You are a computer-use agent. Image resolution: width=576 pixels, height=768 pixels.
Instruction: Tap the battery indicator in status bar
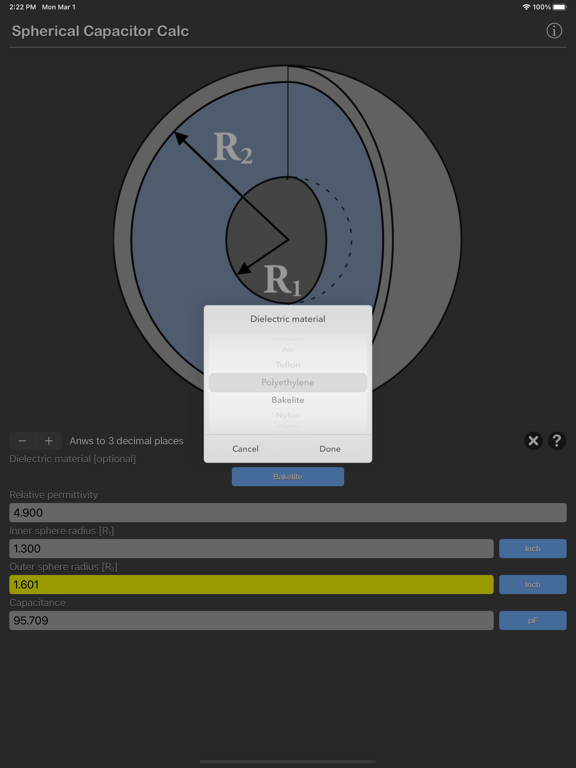coord(559,7)
